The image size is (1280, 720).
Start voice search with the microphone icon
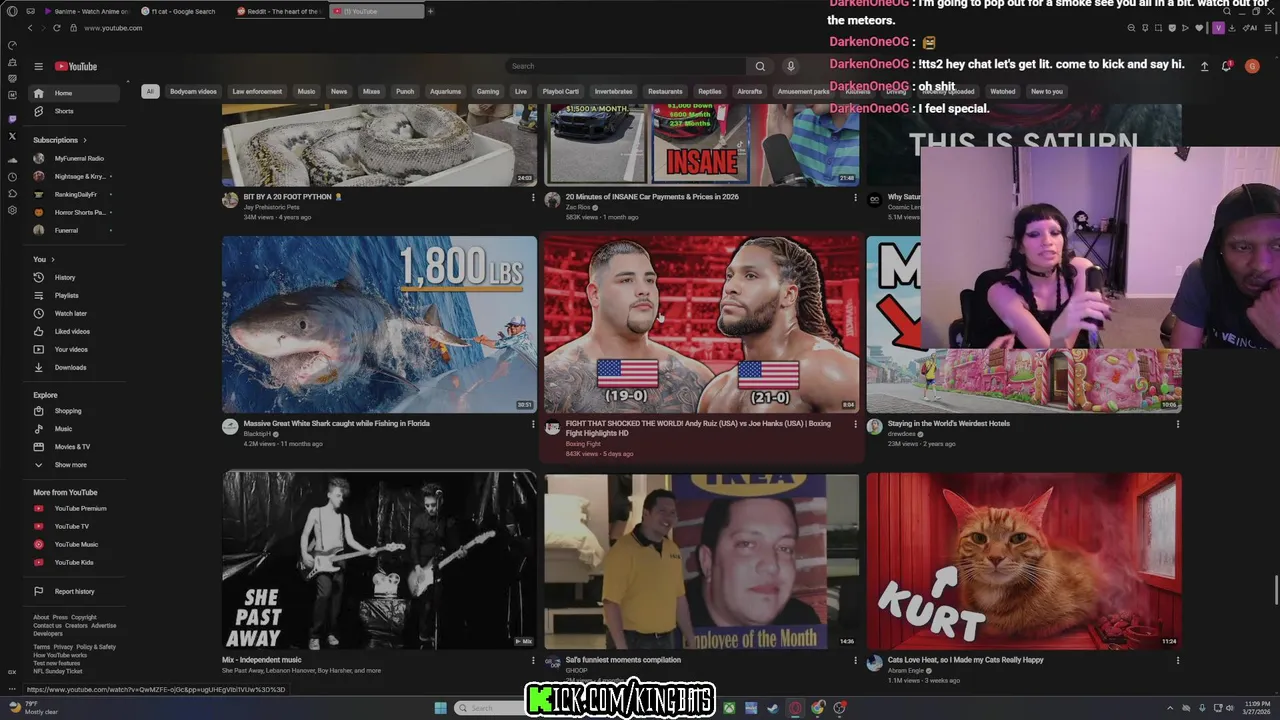click(790, 66)
